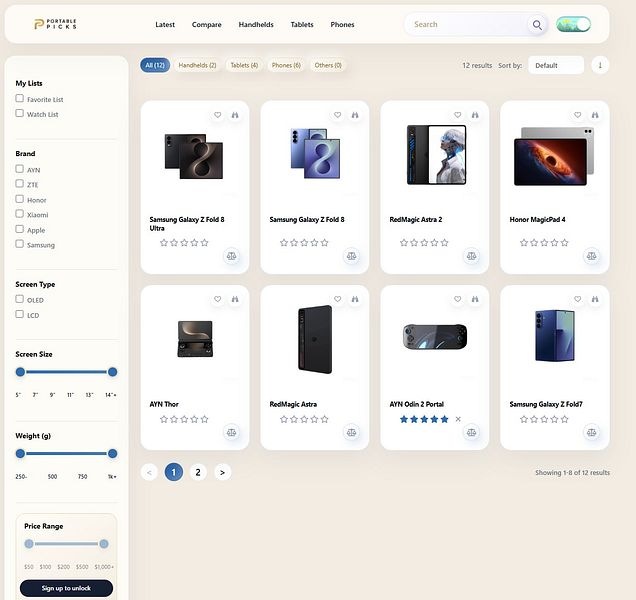Viewport: 636px width, 600px height.
Task: Favorite the RedMagic Astra 2
Action: click(x=458, y=115)
